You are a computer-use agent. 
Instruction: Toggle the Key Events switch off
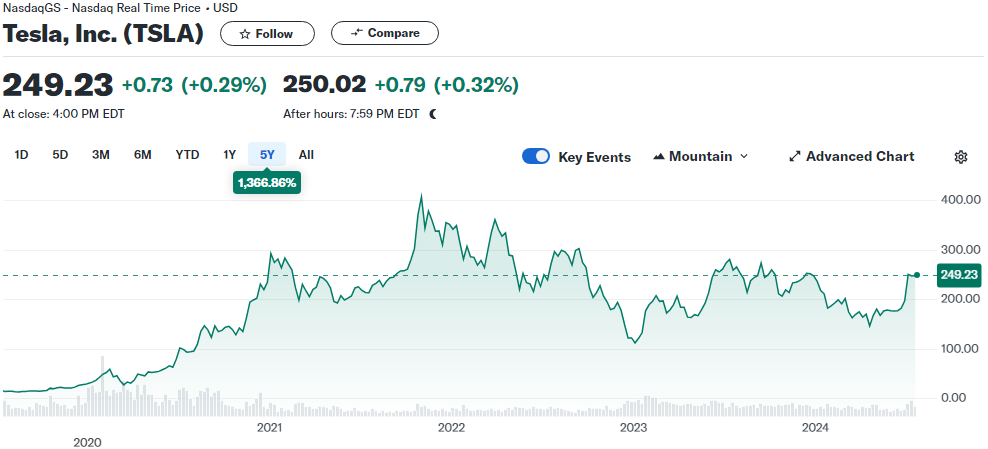536,157
